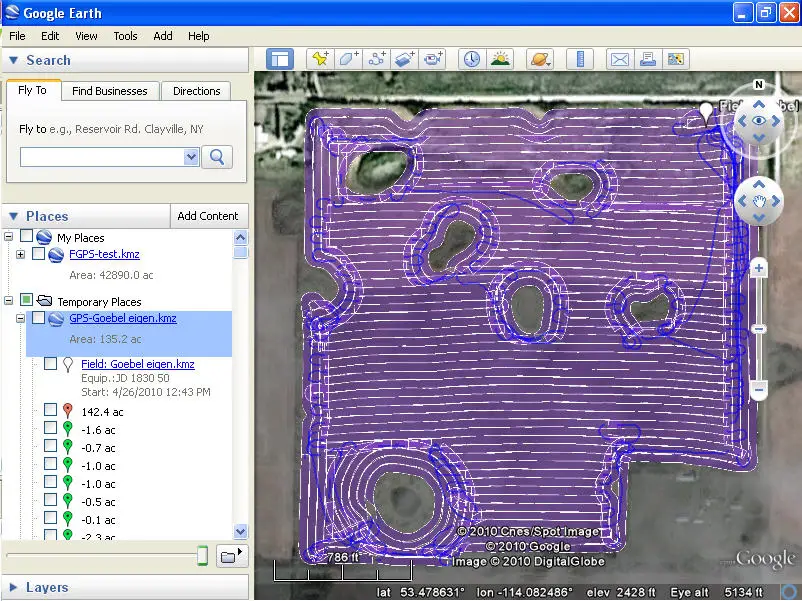This screenshot has height=601, width=802.
Task: Check the -0.7 ac checkbox
Action: pyautogui.click(x=50, y=446)
